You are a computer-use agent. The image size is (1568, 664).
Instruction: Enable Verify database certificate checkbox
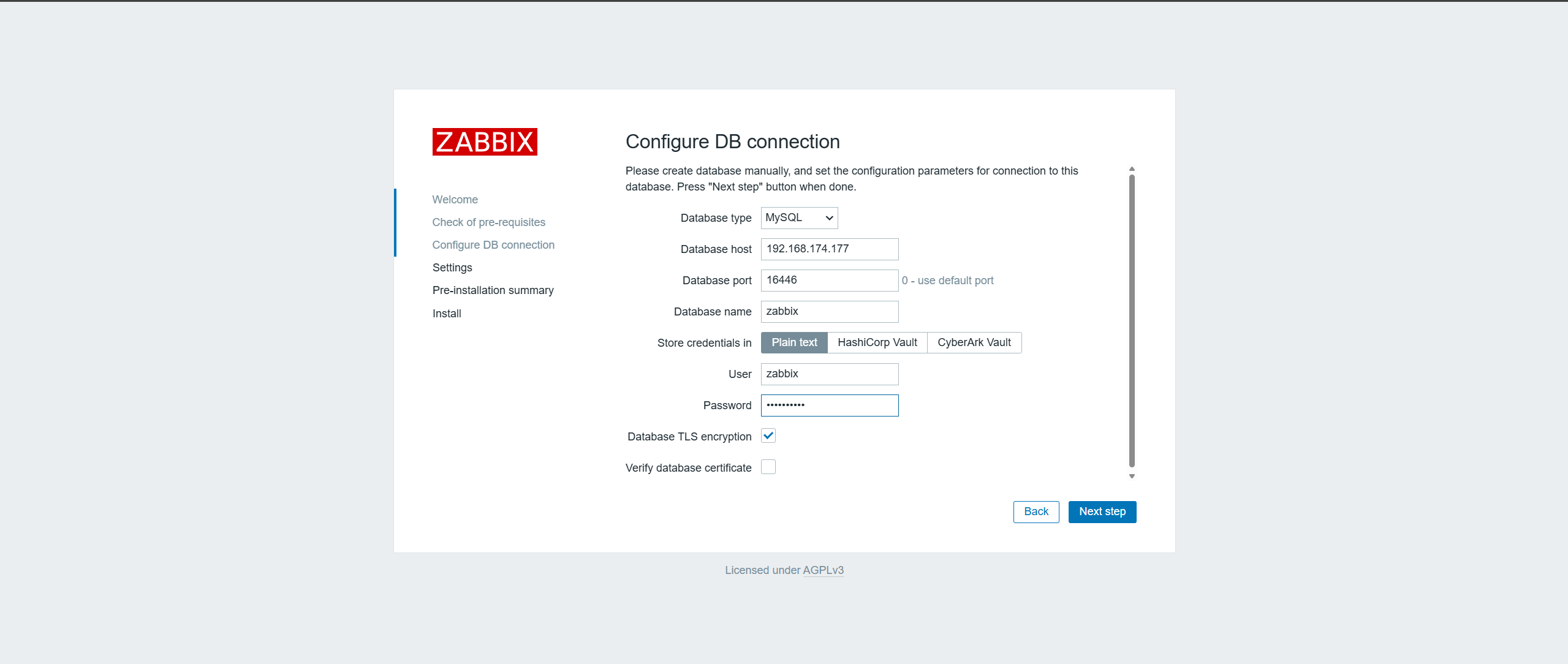(x=768, y=467)
